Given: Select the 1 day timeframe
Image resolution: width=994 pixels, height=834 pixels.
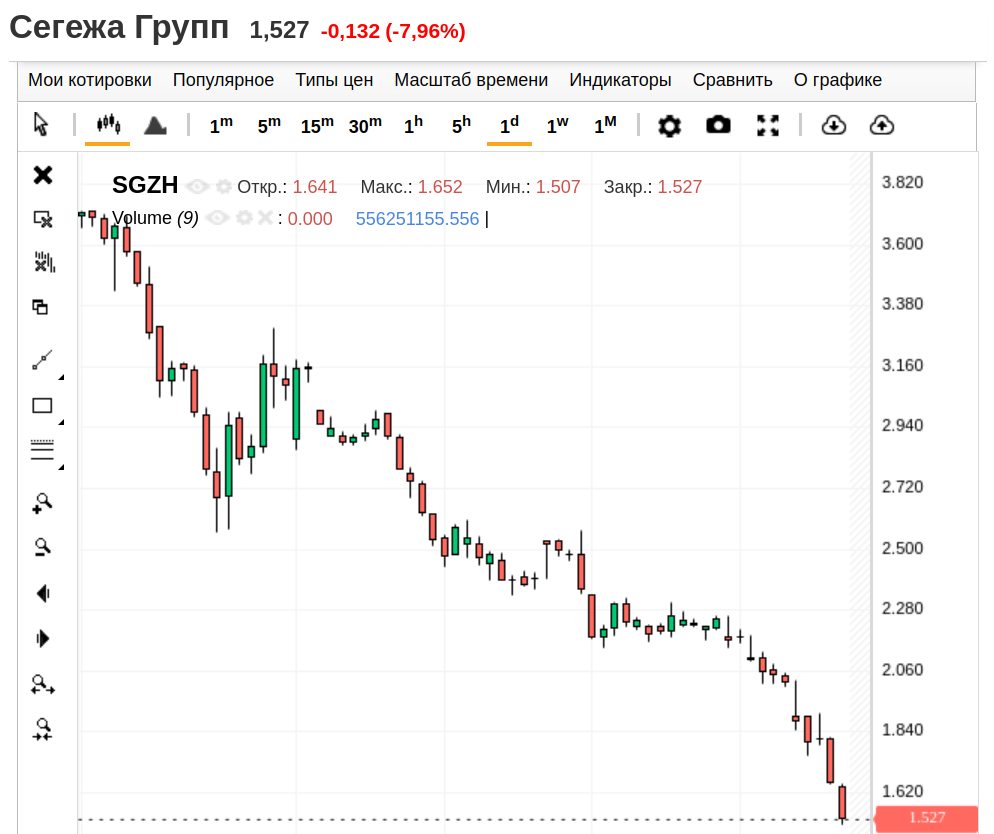Looking at the screenshot, I should (509, 125).
